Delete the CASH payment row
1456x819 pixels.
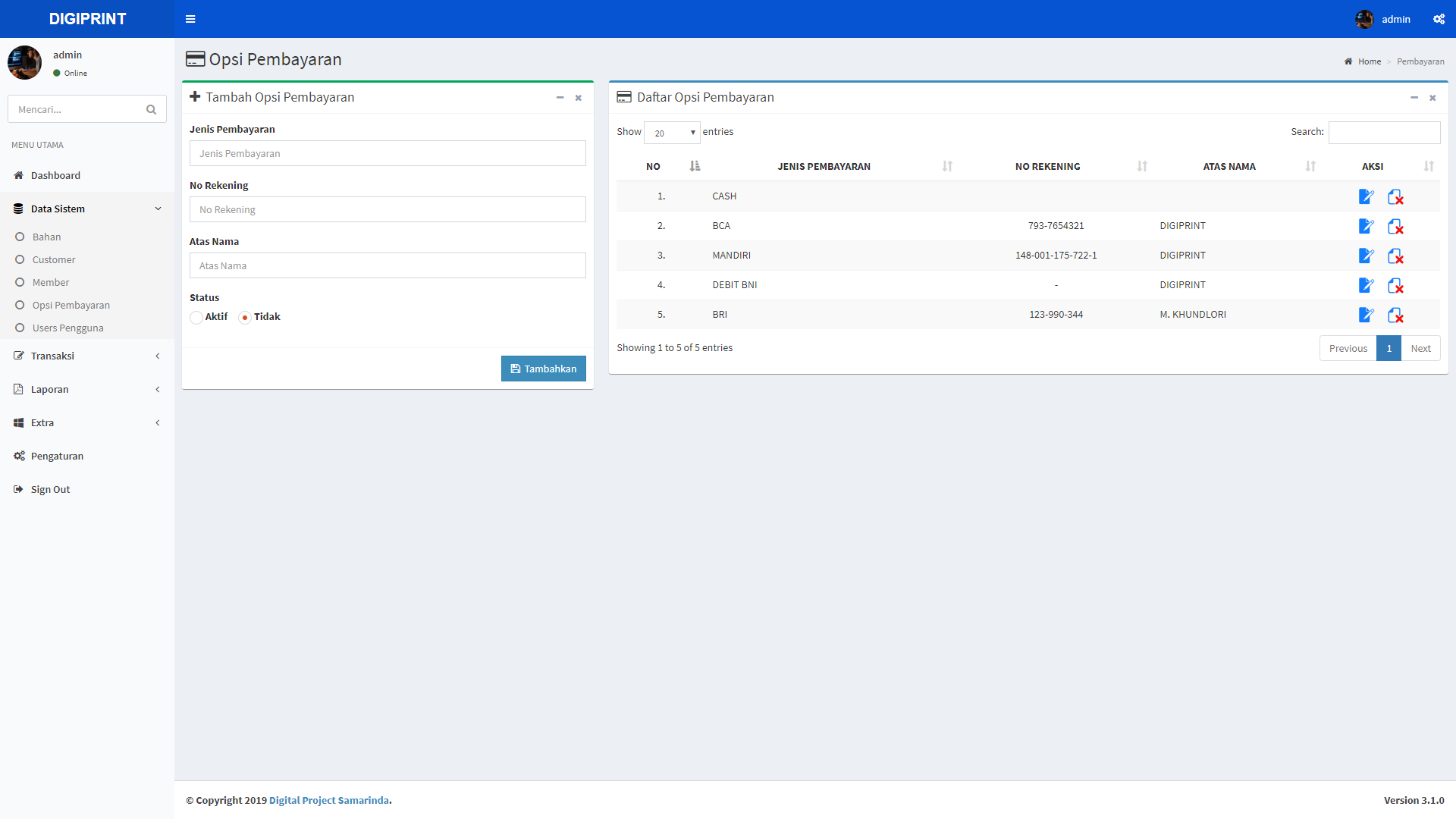1395,196
